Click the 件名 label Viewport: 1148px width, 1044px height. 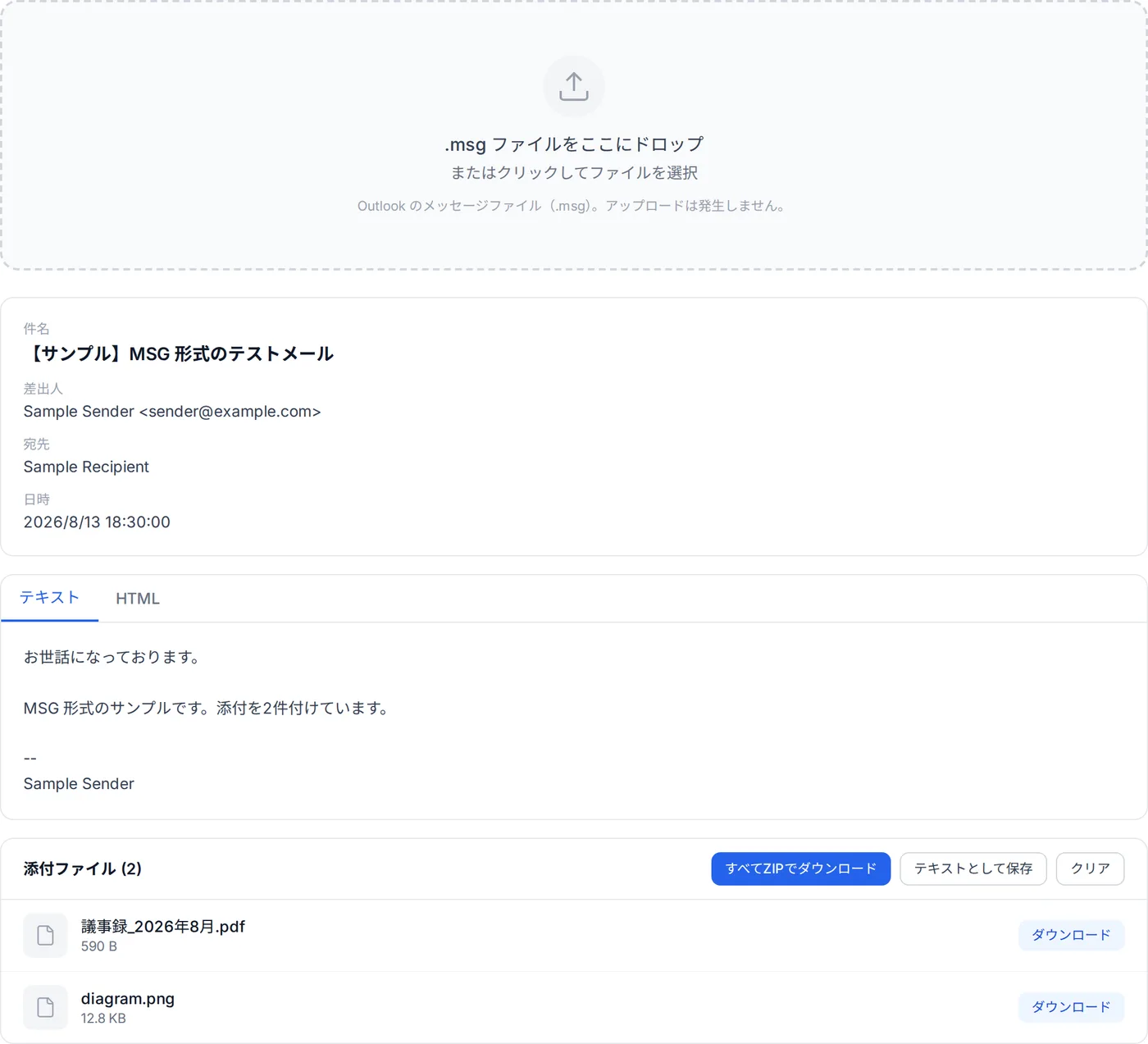click(x=36, y=329)
